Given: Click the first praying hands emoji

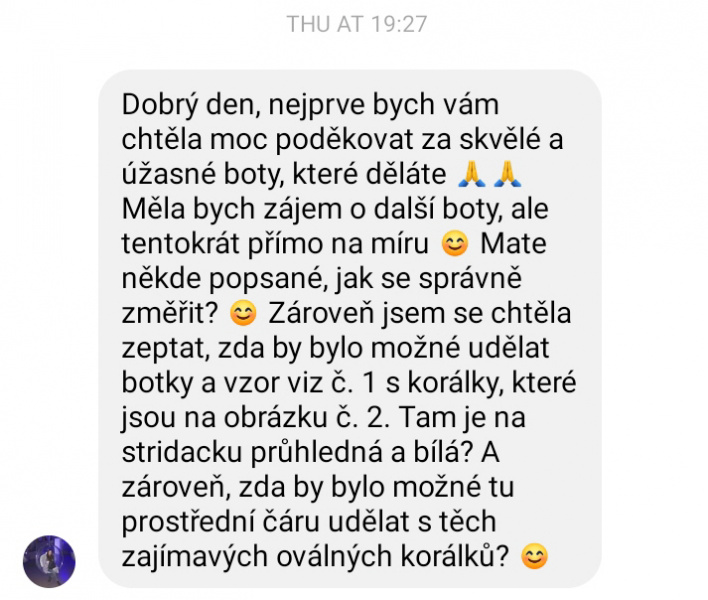Looking at the screenshot, I should tap(471, 174).
